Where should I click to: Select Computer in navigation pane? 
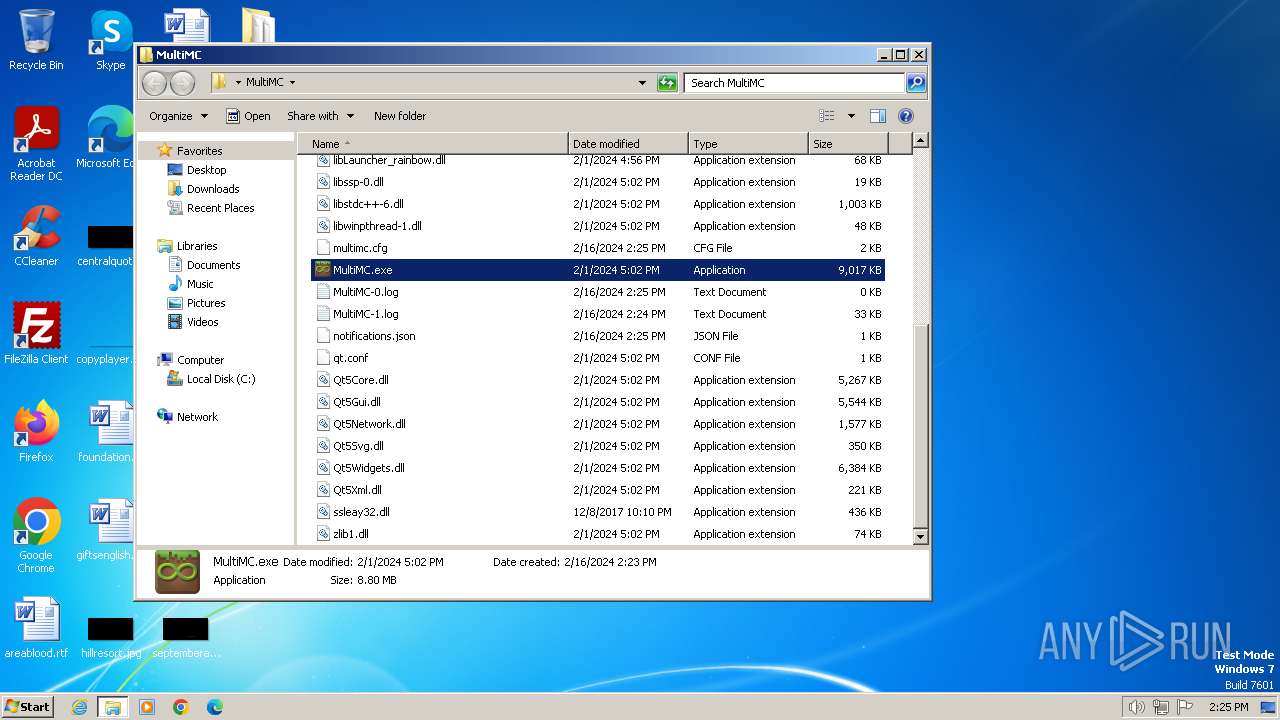pyautogui.click(x=200, y=360)
